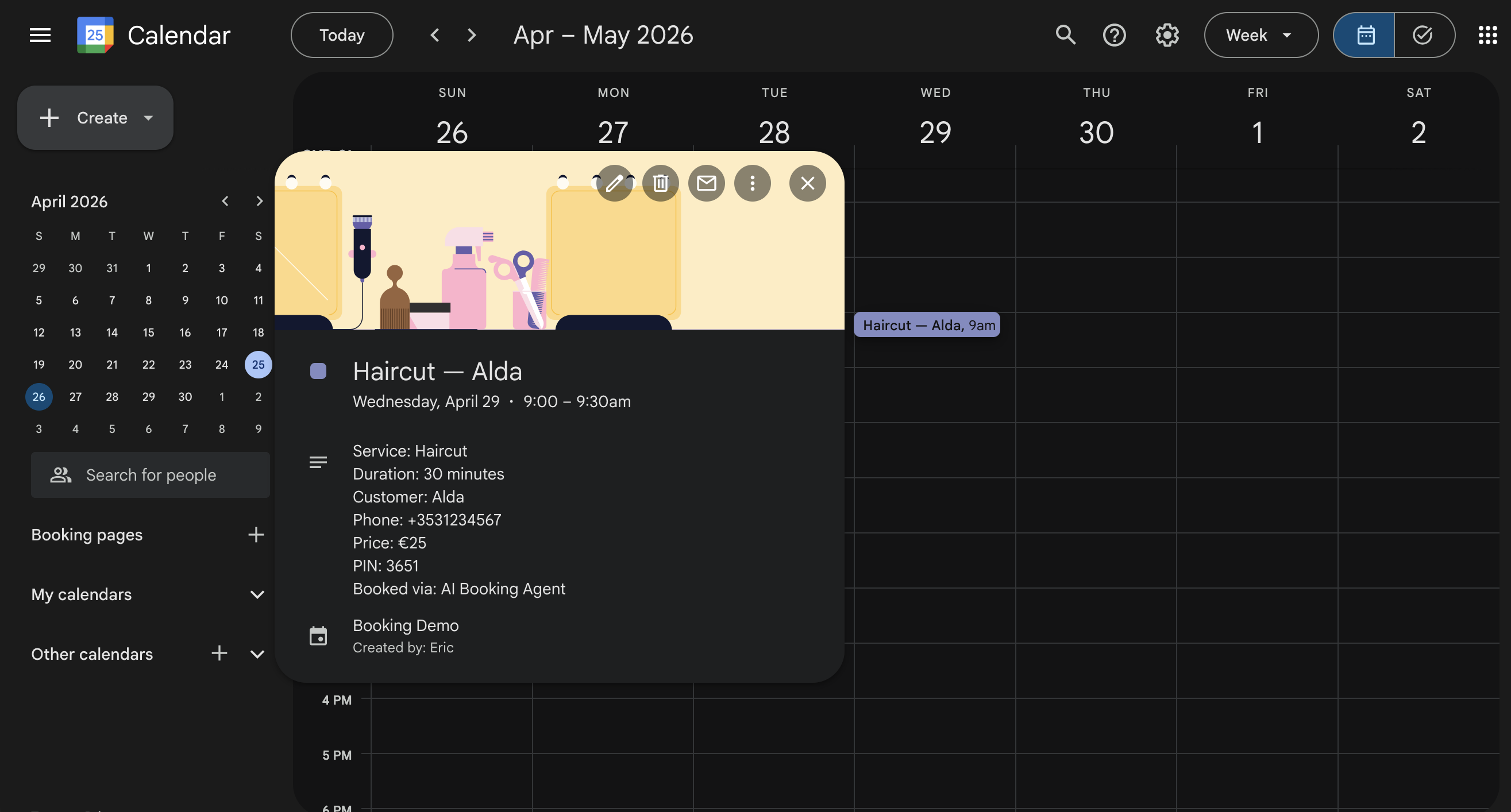Screen dimensions: 1511x812
Task: Open the Settings gear menu
Action: click(x=1167, y=35)
